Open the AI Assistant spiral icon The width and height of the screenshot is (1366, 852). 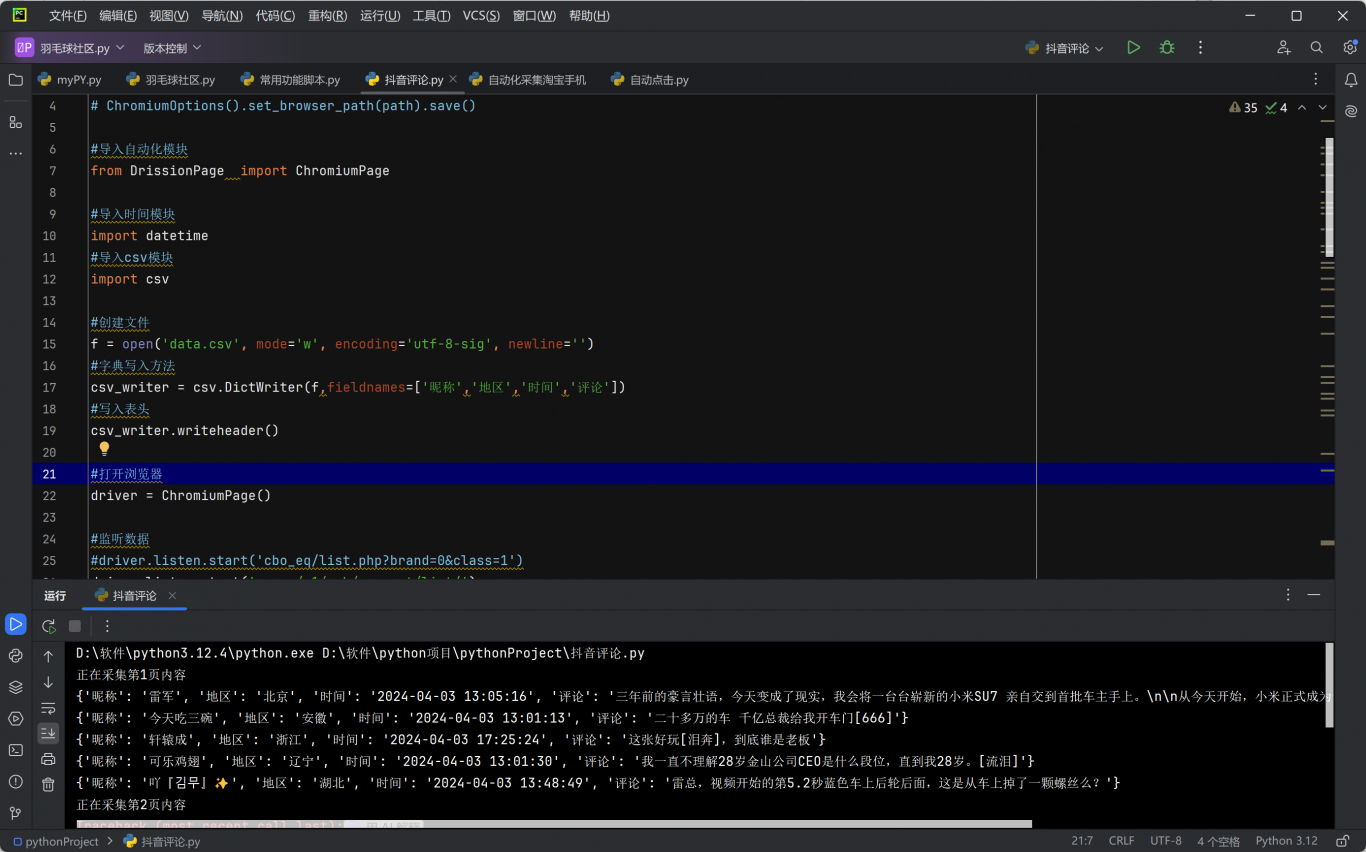1351,111
